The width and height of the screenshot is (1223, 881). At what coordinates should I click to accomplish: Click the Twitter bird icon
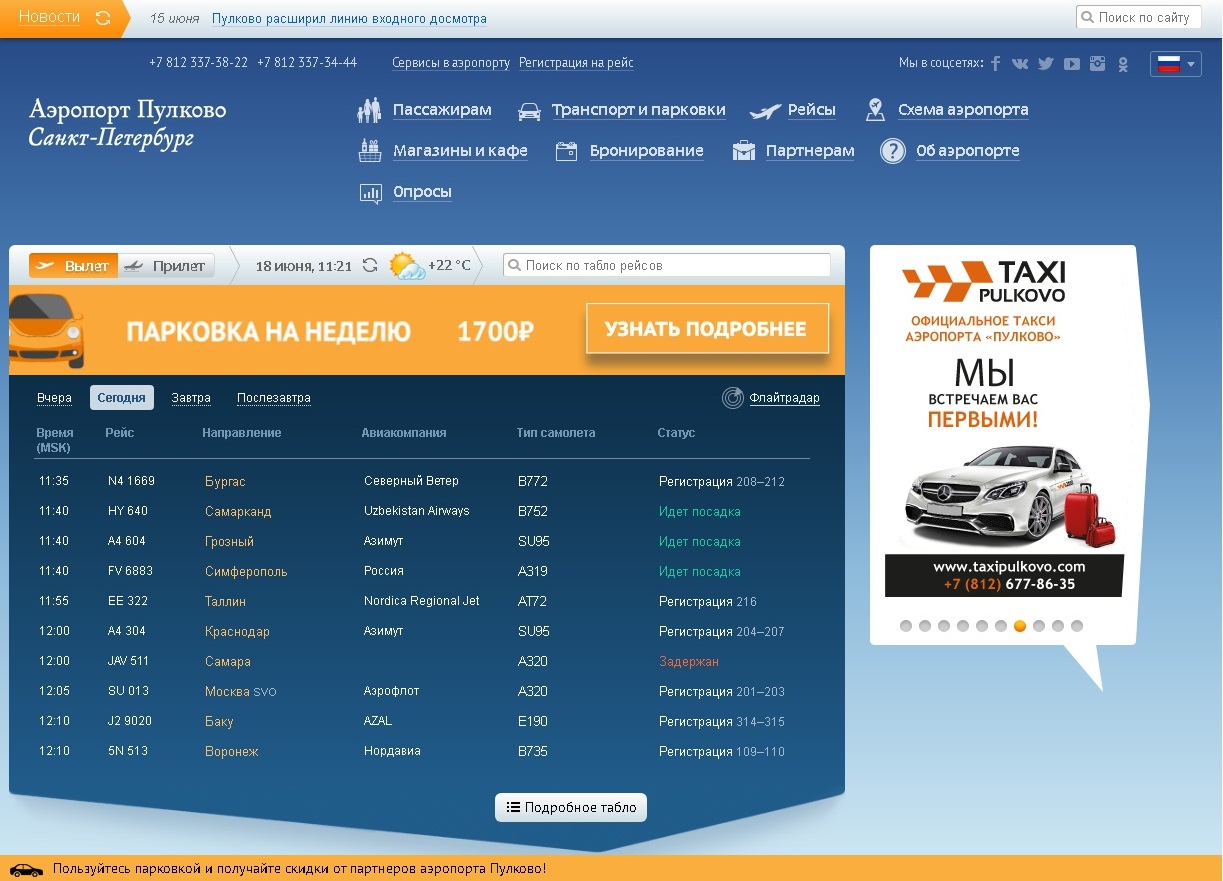[x=1046, y=63]
